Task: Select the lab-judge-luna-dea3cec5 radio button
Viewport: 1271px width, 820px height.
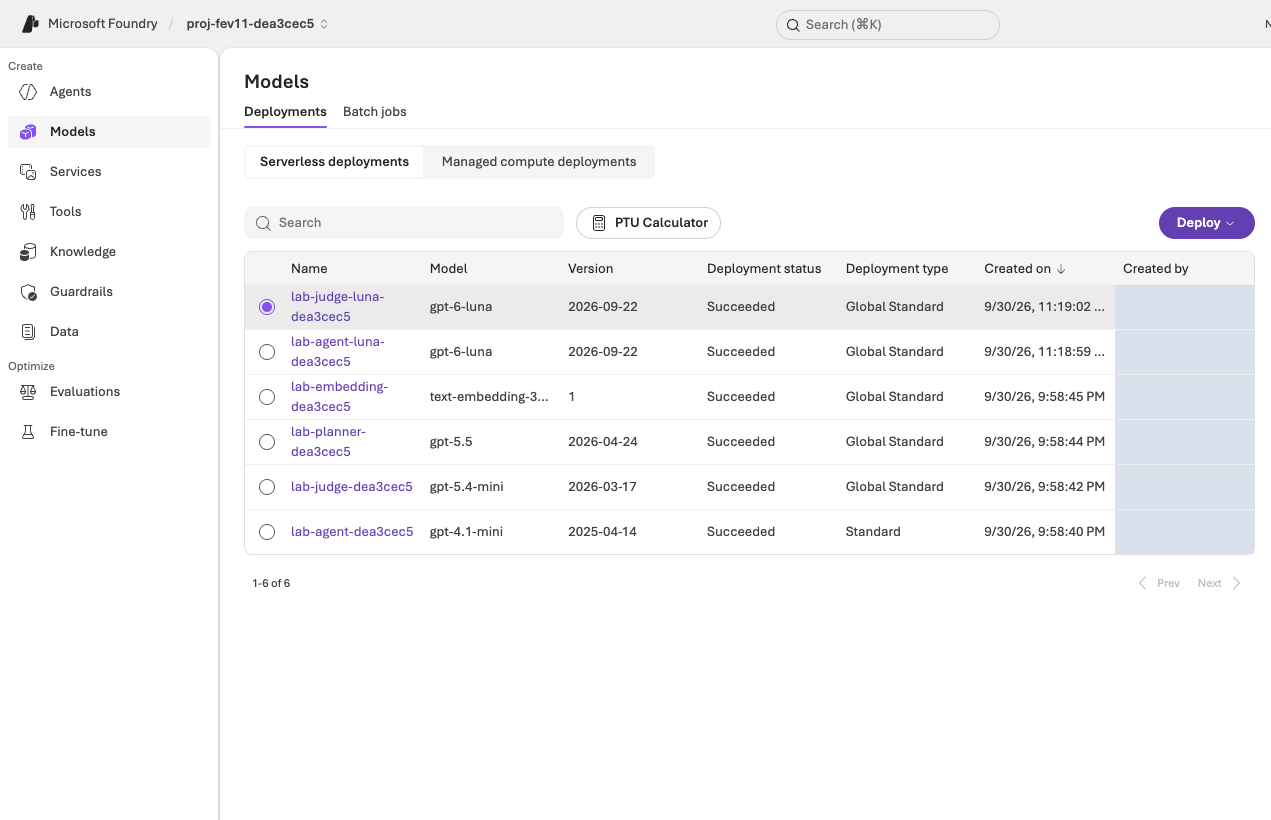Action: (267, 307)
